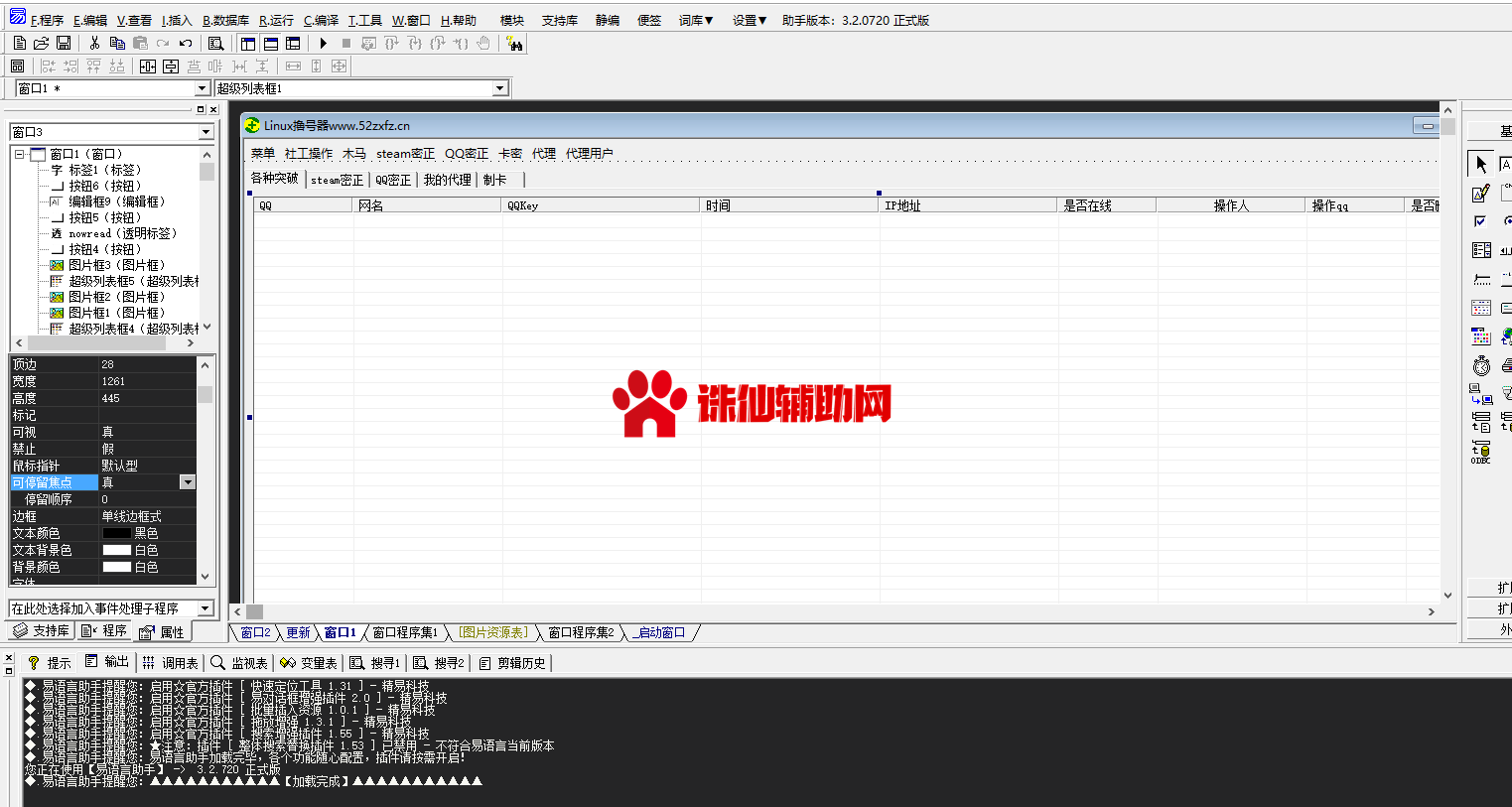
Task: Click the 代理用户 menu in the designed form
Action: [x=590, y=154]
